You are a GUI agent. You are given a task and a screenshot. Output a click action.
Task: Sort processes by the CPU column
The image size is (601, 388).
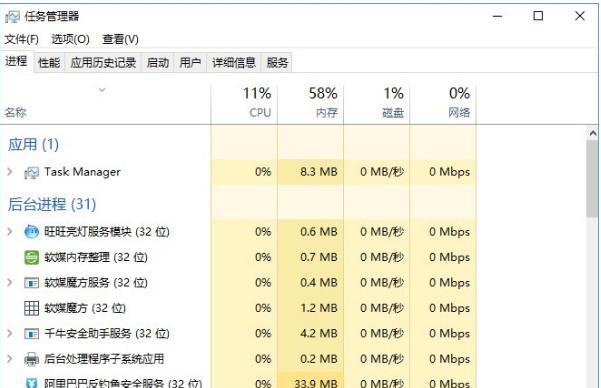244,102
